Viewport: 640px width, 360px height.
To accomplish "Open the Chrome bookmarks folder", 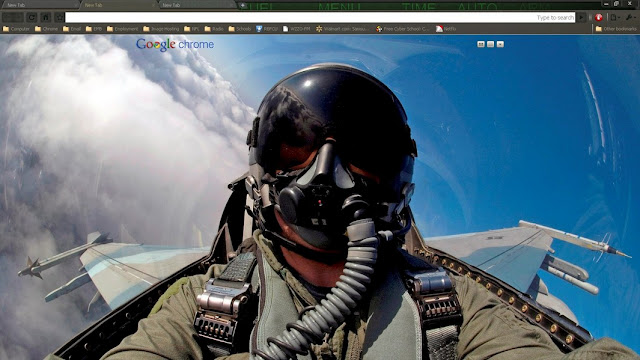I will pos(47,29).
